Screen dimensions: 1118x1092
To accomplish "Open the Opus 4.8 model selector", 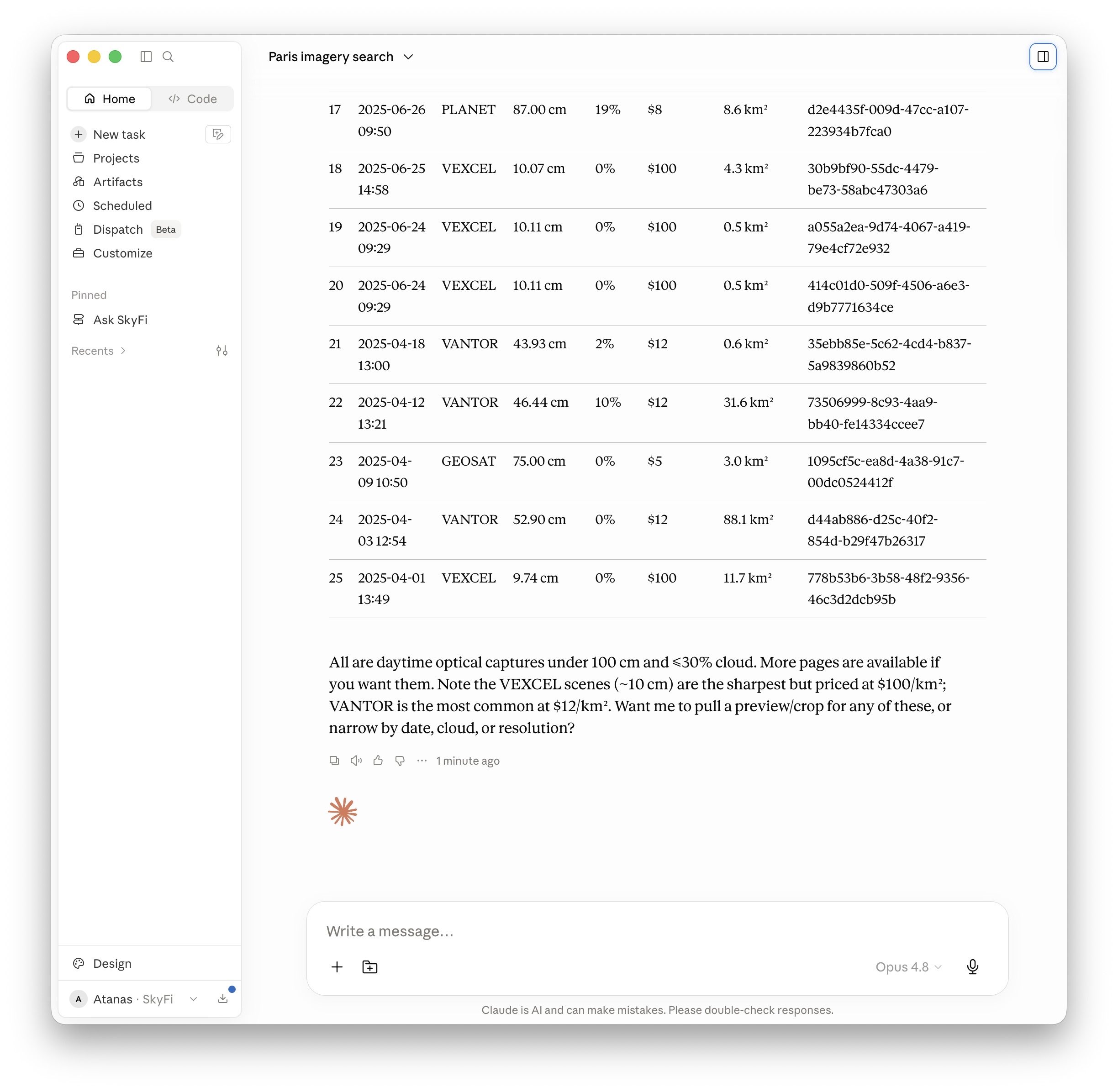I will (909, 967).
